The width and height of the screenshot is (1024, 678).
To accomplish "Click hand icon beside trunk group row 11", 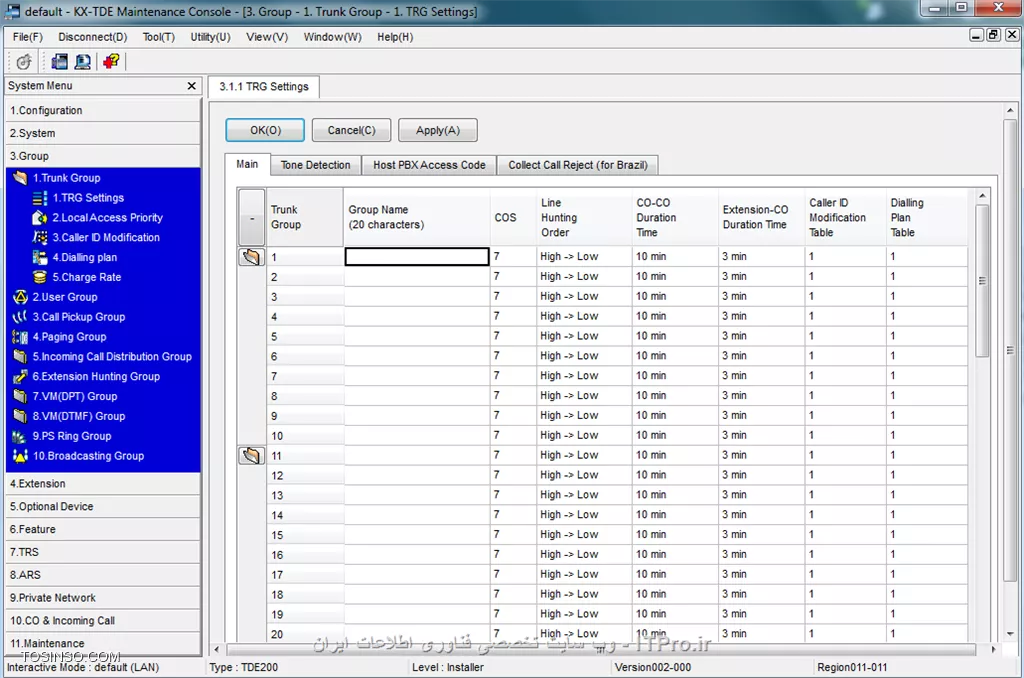I will pyautogui.click(x=251, y=455).
